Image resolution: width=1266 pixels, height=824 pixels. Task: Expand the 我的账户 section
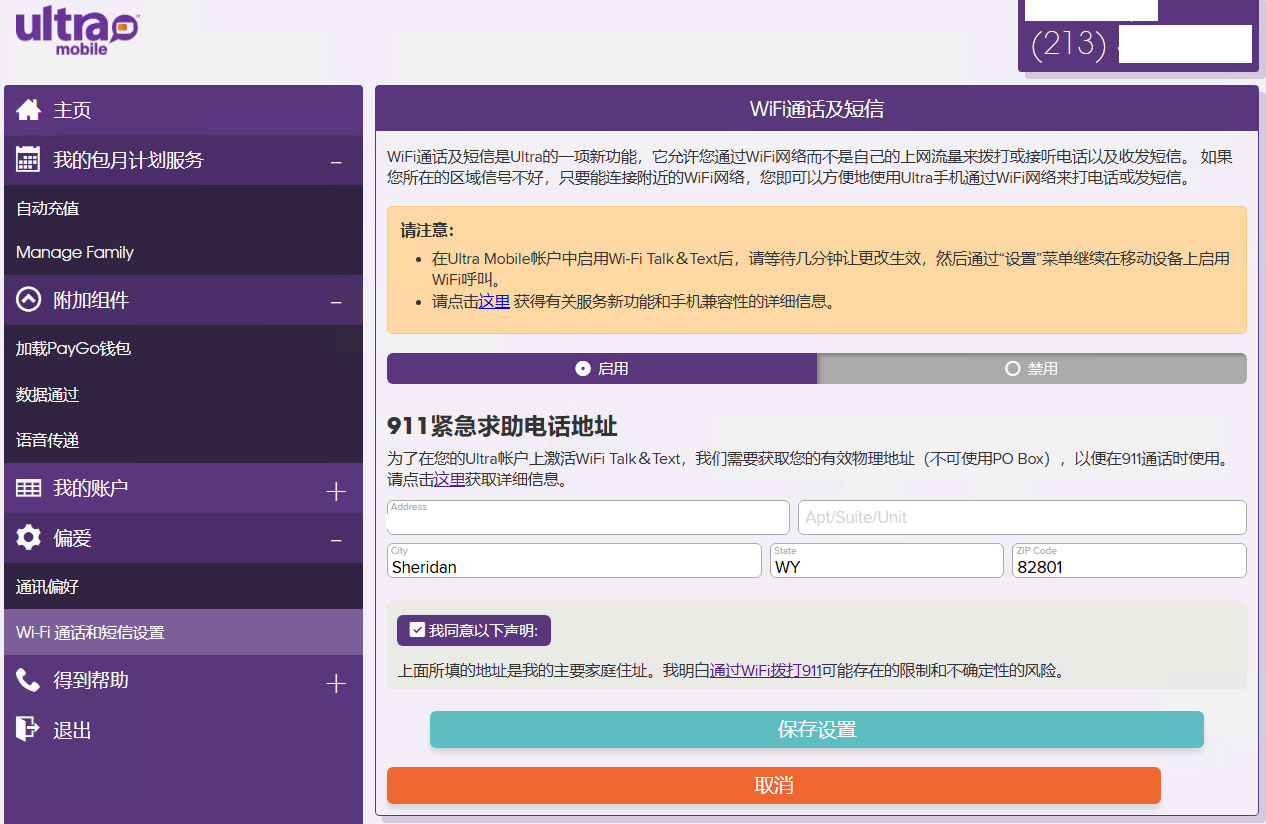tap(336, 491)
